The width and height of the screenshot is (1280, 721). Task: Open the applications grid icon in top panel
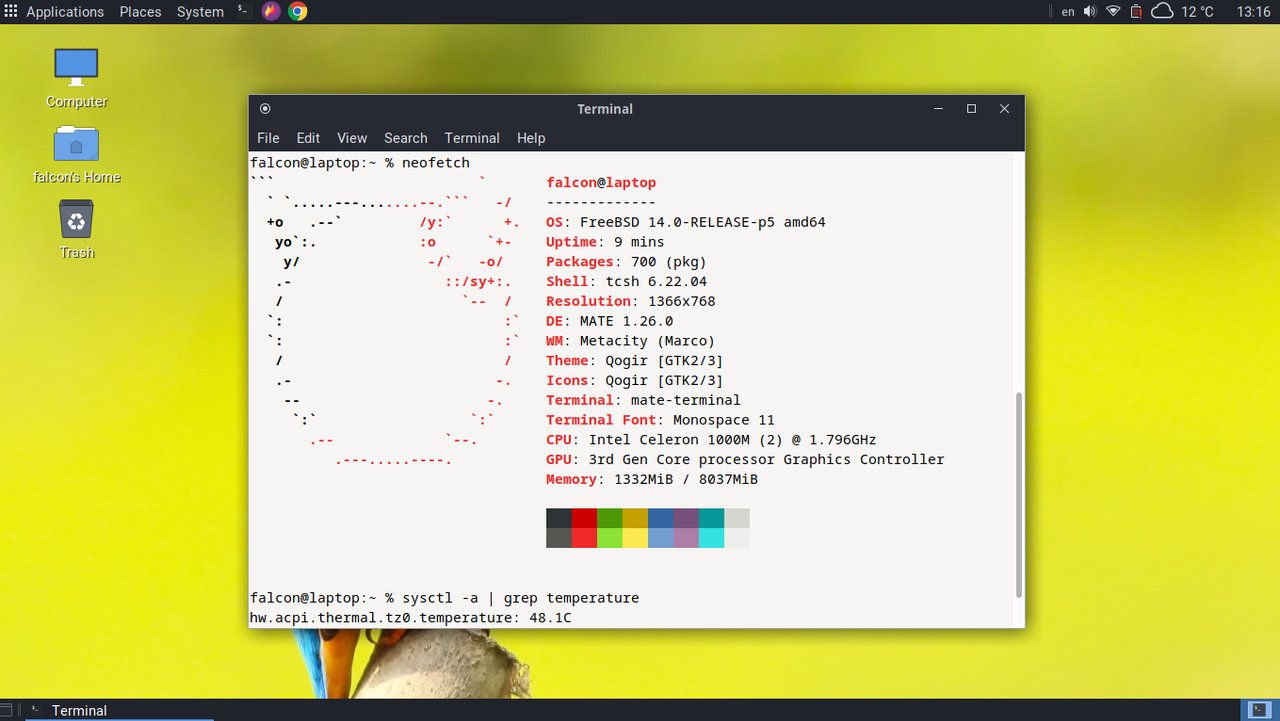[x=11, y=12]
